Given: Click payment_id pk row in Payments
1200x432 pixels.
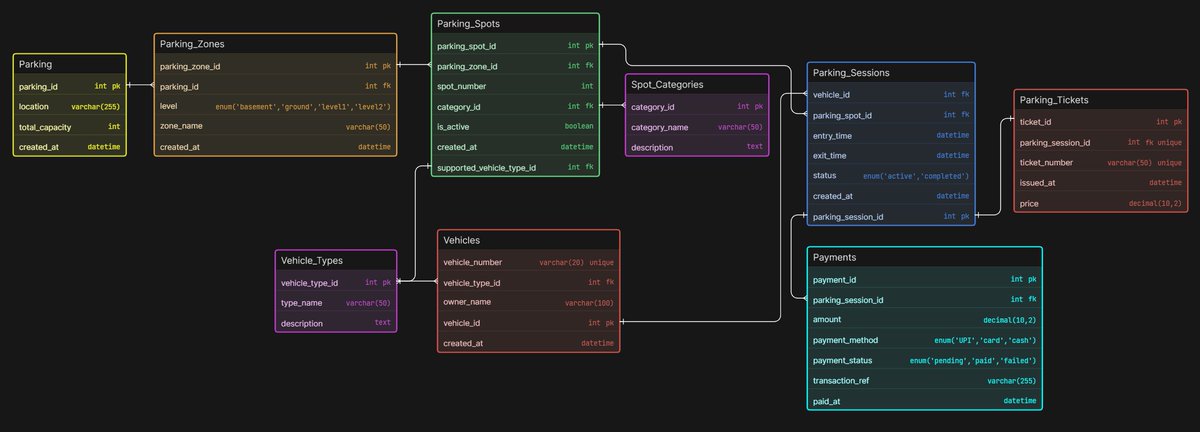Looking at the screenshot, I should 925,279.
